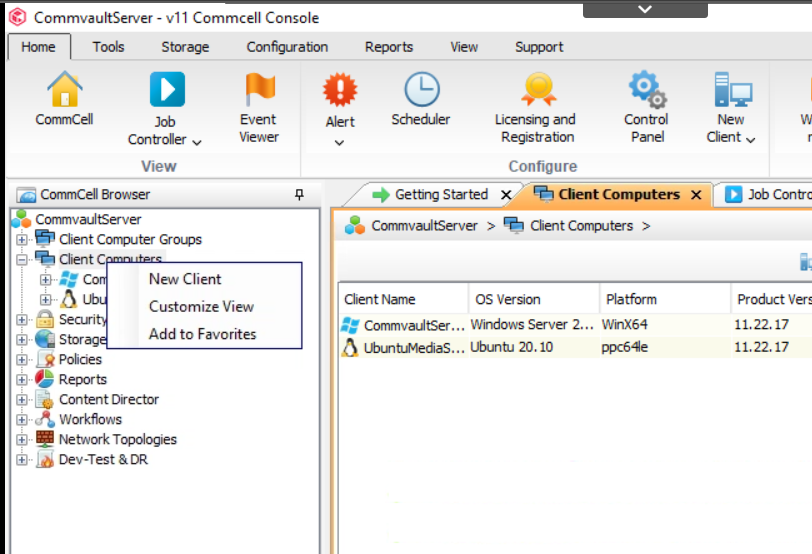This screenshot has width=812, height=554.
Task: Expand the Dev-Test & DR tree node
Action: [22, 460]
